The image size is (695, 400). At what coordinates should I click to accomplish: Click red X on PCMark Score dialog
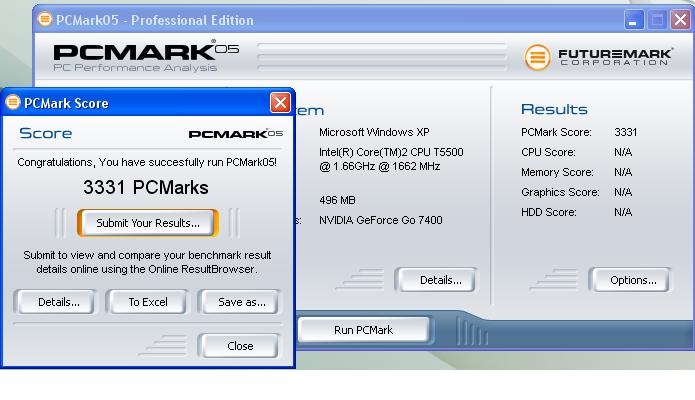click(x=280, y=102)
